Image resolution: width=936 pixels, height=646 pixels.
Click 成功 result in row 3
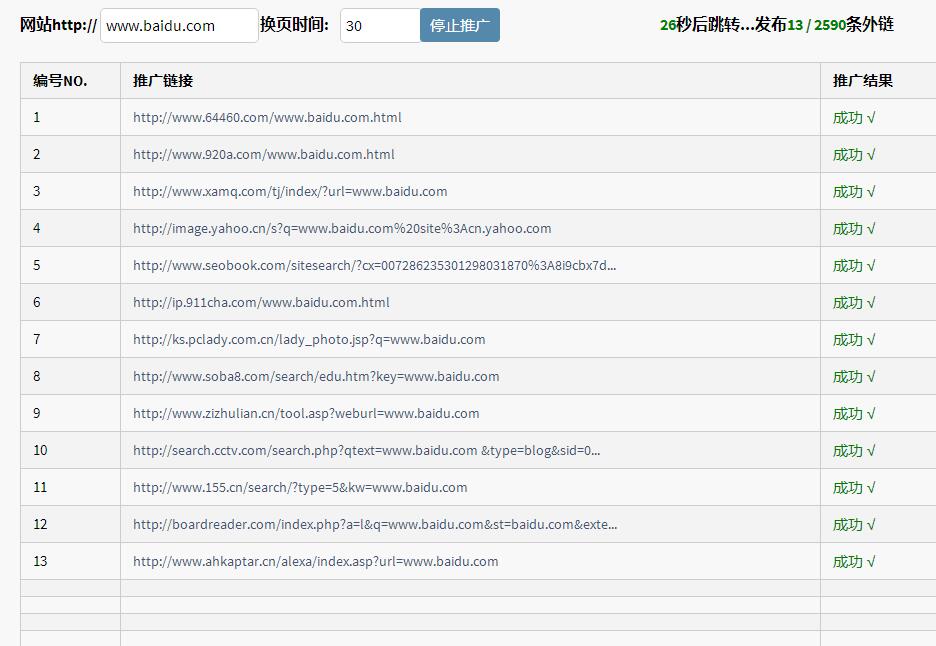click(x=854, y=192)
